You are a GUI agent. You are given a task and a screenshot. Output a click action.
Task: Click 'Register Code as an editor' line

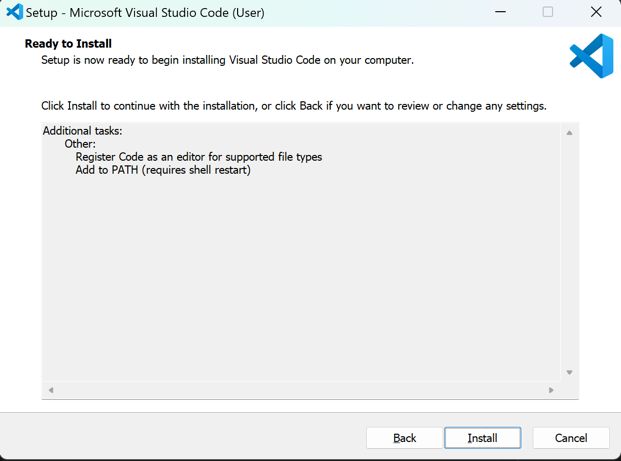198,157
